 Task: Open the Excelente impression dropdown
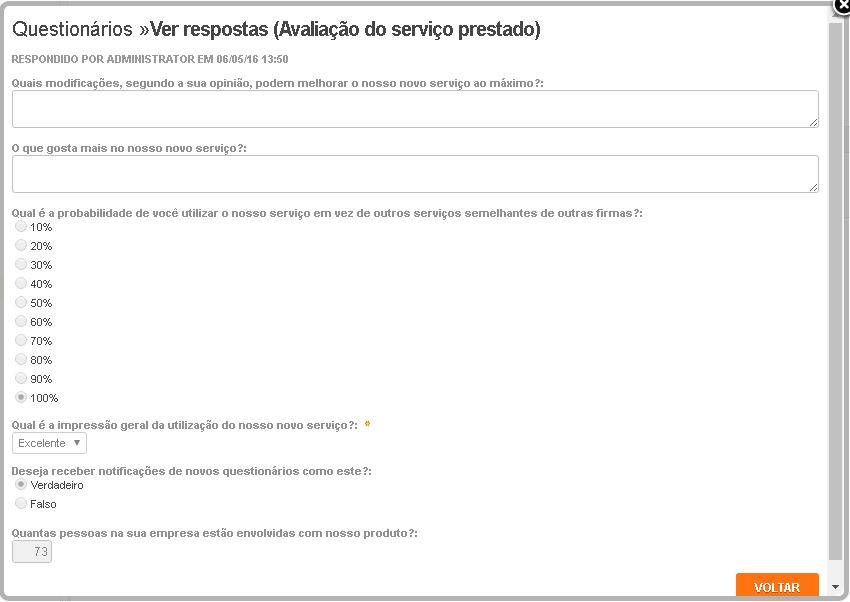pyautogui.click(x=49, y=443)
